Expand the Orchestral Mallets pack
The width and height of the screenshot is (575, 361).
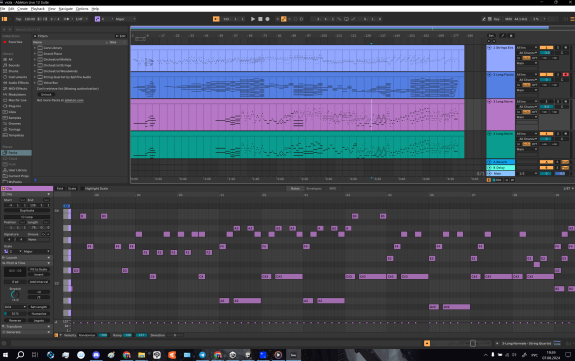[35, 59]
